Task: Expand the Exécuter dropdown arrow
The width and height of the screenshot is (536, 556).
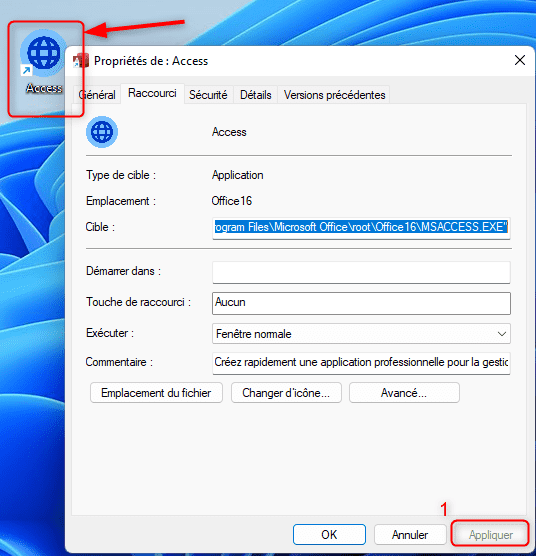Action: [502, 334]
